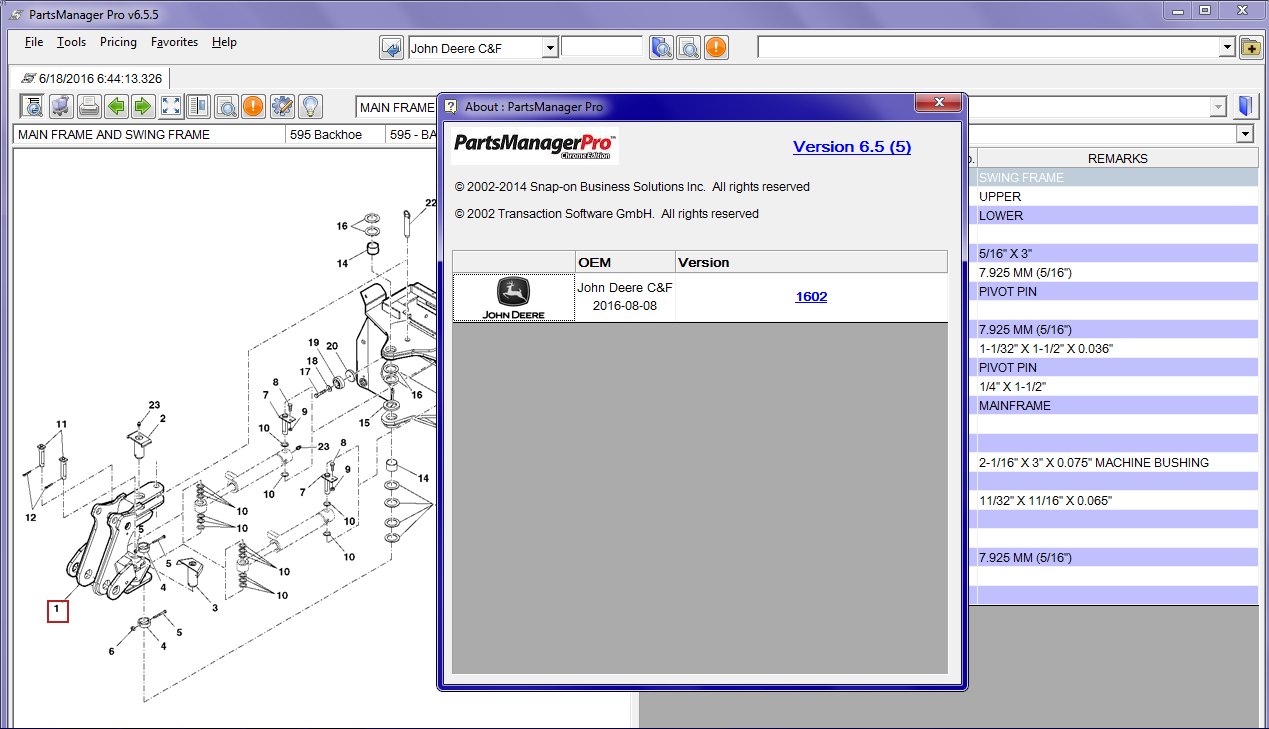Click the orange alert icon in second toolbar
Screen dimensions: 1269x729
pyautogui.click(x=253, y=106)
